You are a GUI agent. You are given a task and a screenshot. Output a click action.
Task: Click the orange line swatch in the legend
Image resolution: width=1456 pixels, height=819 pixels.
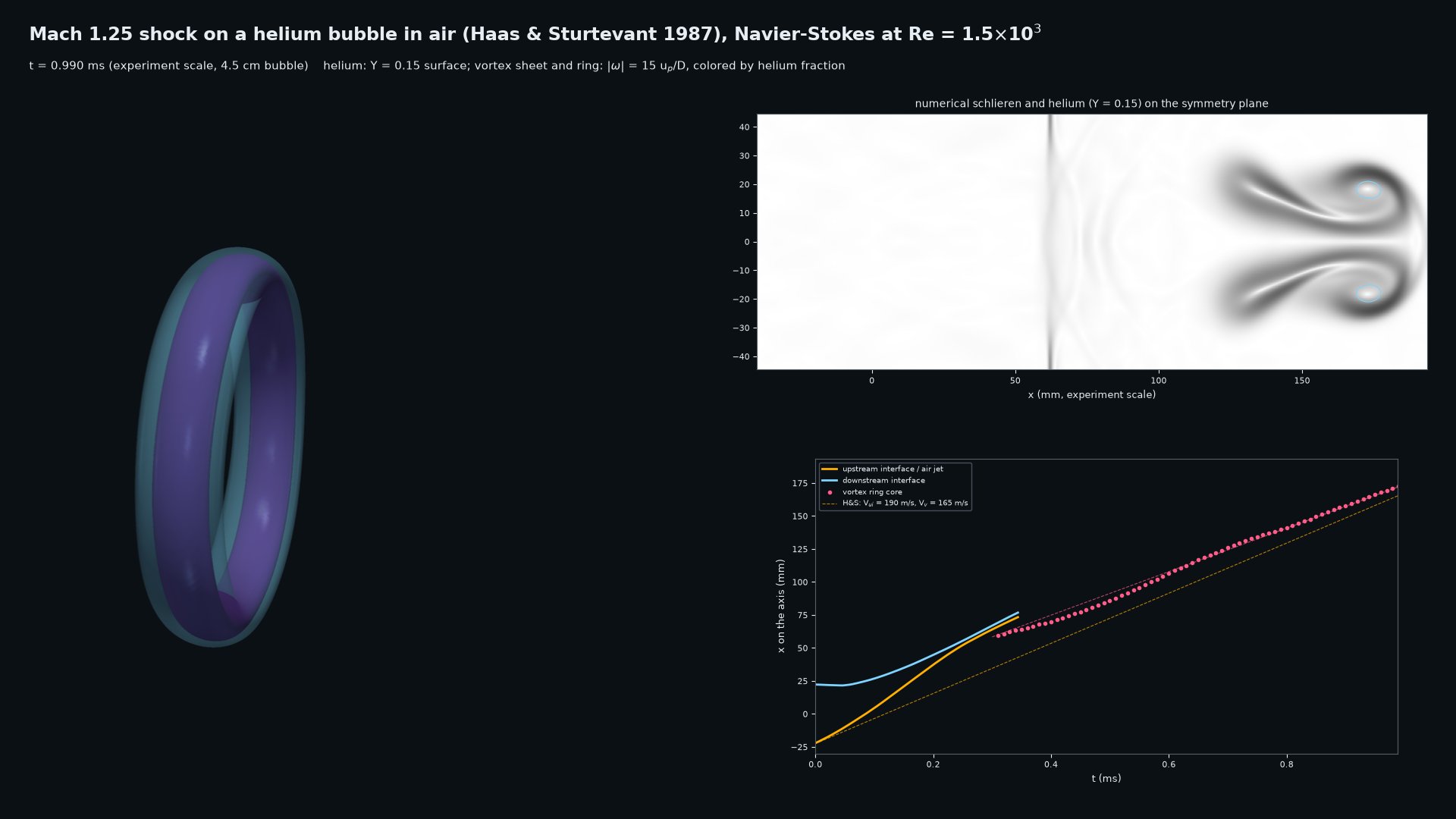[x=830, y=469]
